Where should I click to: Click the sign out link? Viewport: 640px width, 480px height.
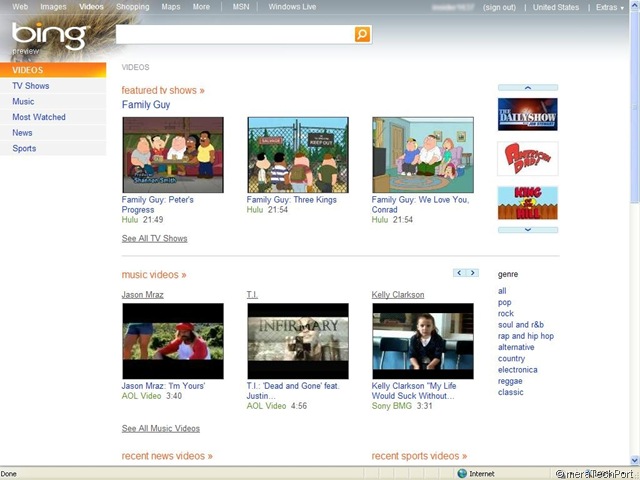[499, 7]
